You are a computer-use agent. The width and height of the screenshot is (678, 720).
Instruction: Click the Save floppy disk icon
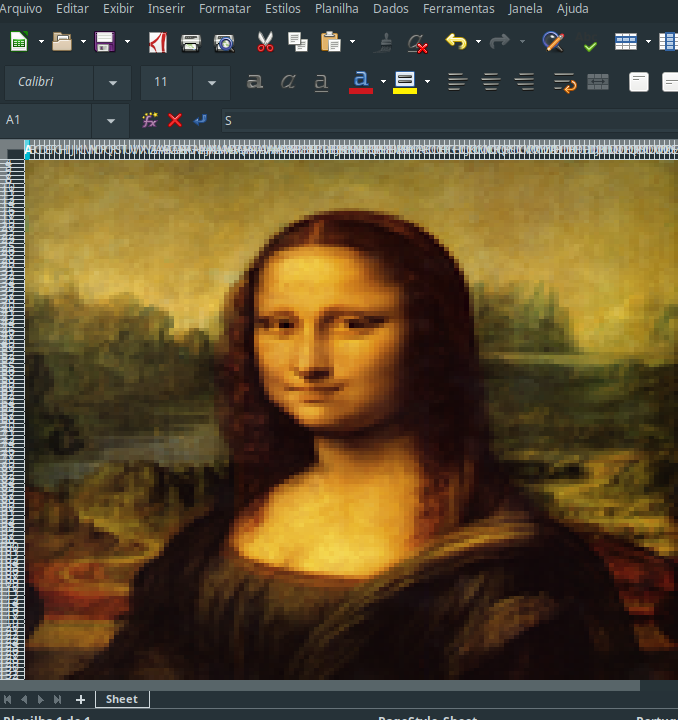tap(105, 42)
